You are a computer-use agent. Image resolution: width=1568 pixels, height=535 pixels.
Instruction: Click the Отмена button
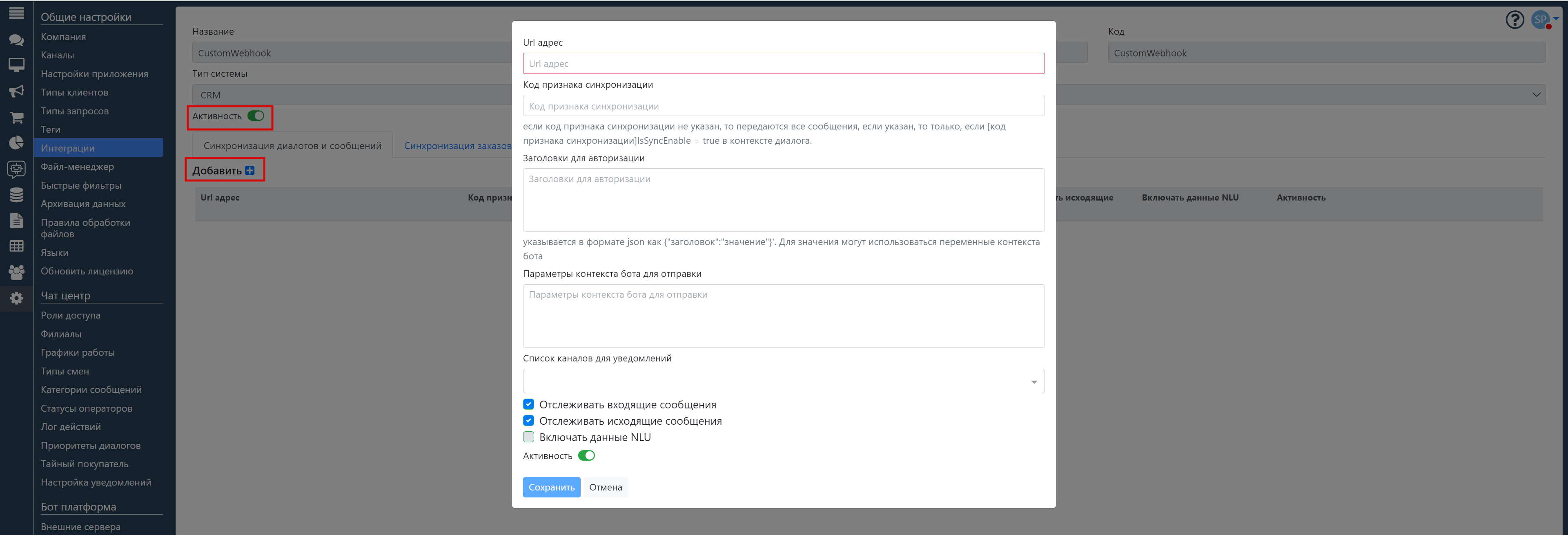coord(605,487)
